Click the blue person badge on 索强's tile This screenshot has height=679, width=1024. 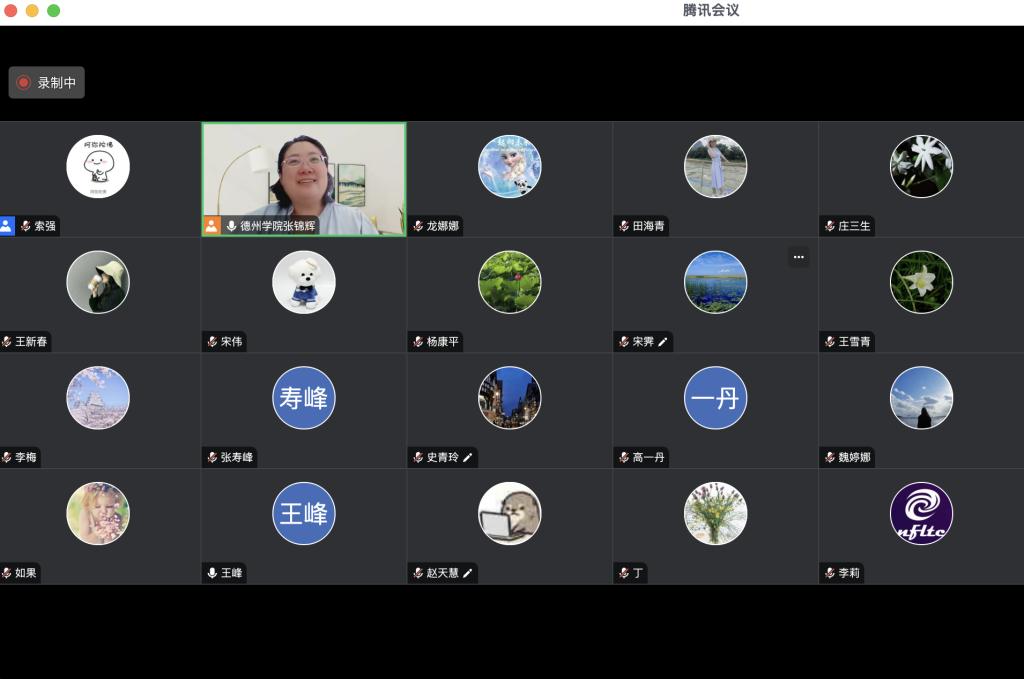click(7, 226)
